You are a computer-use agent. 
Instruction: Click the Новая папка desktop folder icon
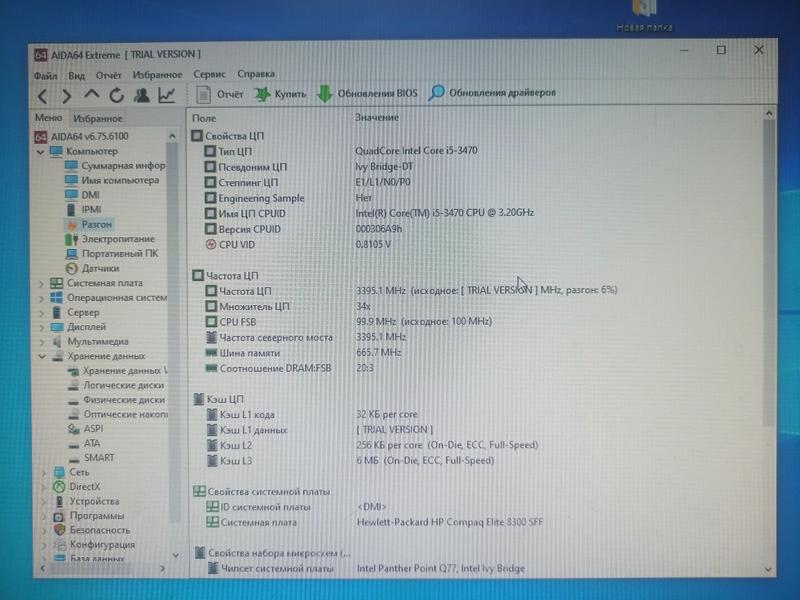pyautogui.click(x=644, y=15)
